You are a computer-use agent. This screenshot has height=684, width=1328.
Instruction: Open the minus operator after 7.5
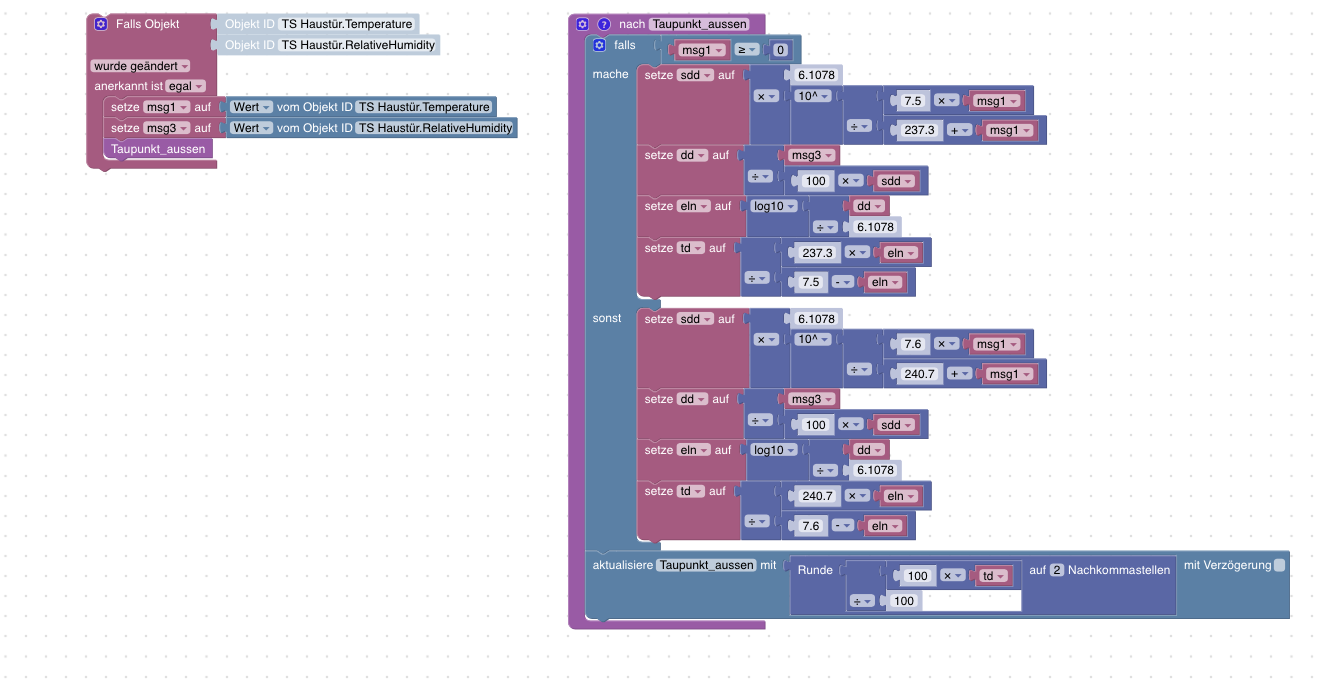(844, 282)
